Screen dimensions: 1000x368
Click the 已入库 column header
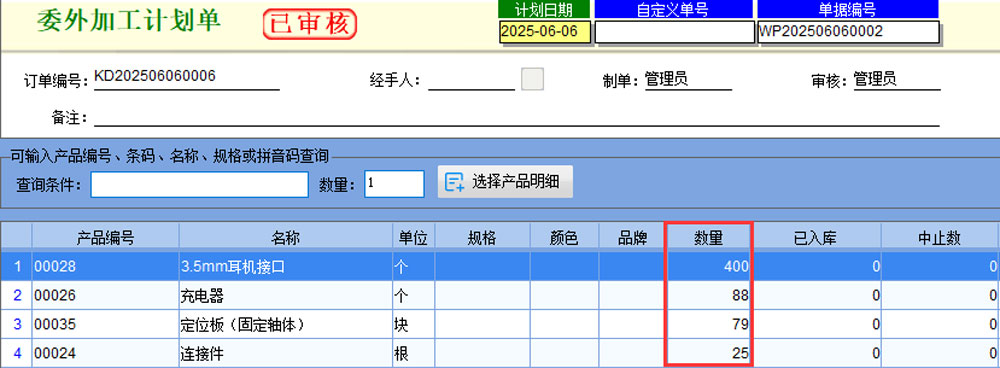818,239
